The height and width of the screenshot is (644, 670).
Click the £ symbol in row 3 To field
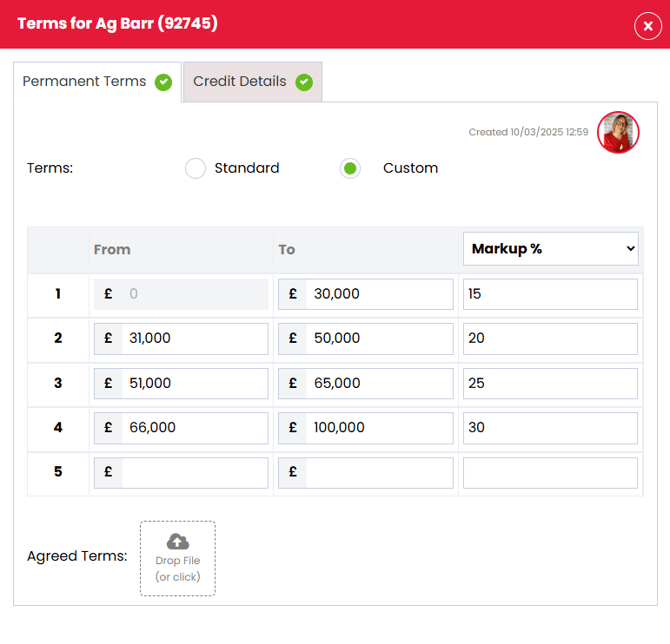click(293, 383)
